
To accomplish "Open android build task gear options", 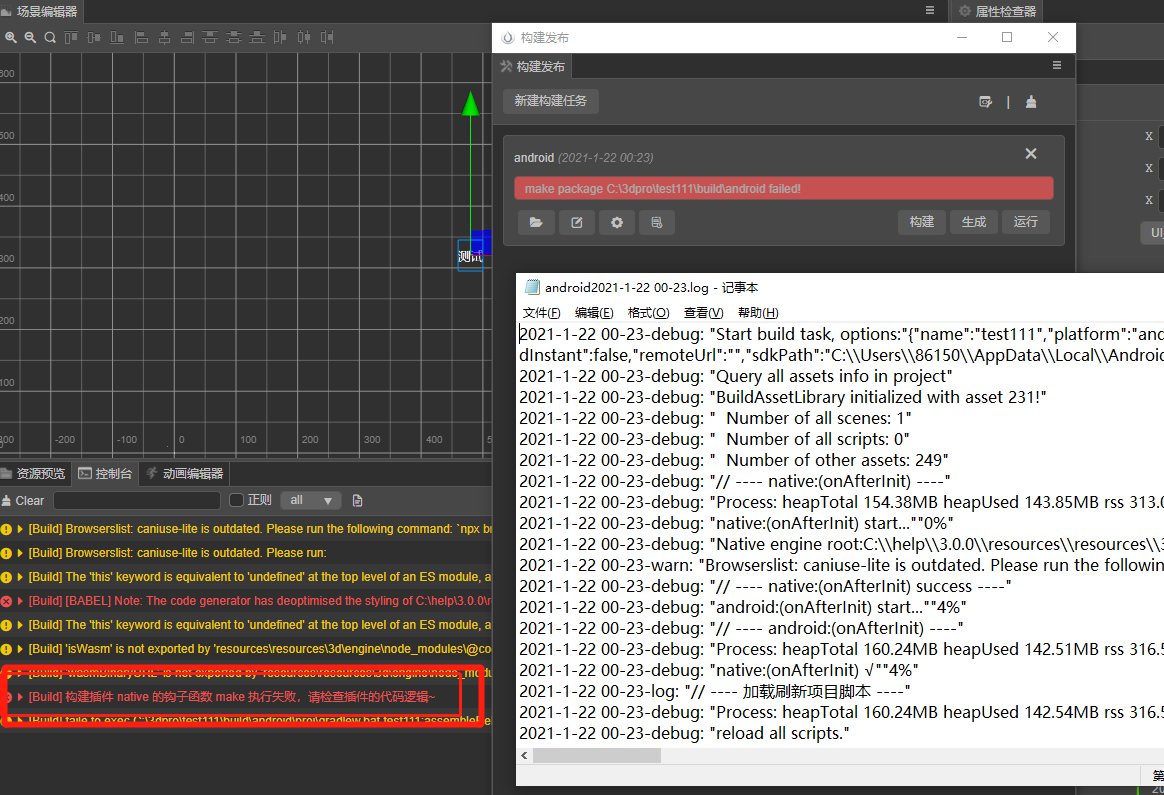I will [x=617, y=222].
